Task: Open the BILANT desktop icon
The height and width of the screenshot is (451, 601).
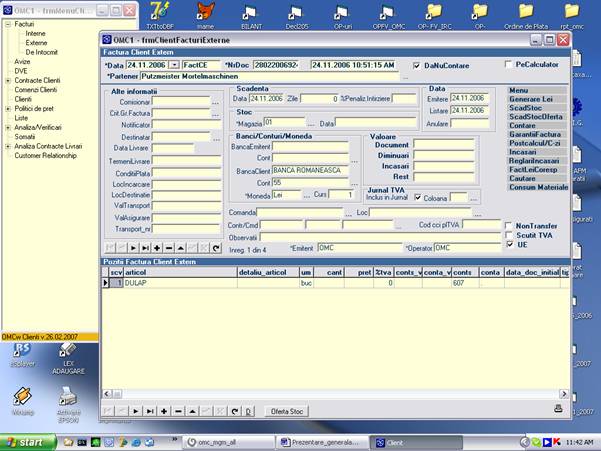Action: point(251,13)
